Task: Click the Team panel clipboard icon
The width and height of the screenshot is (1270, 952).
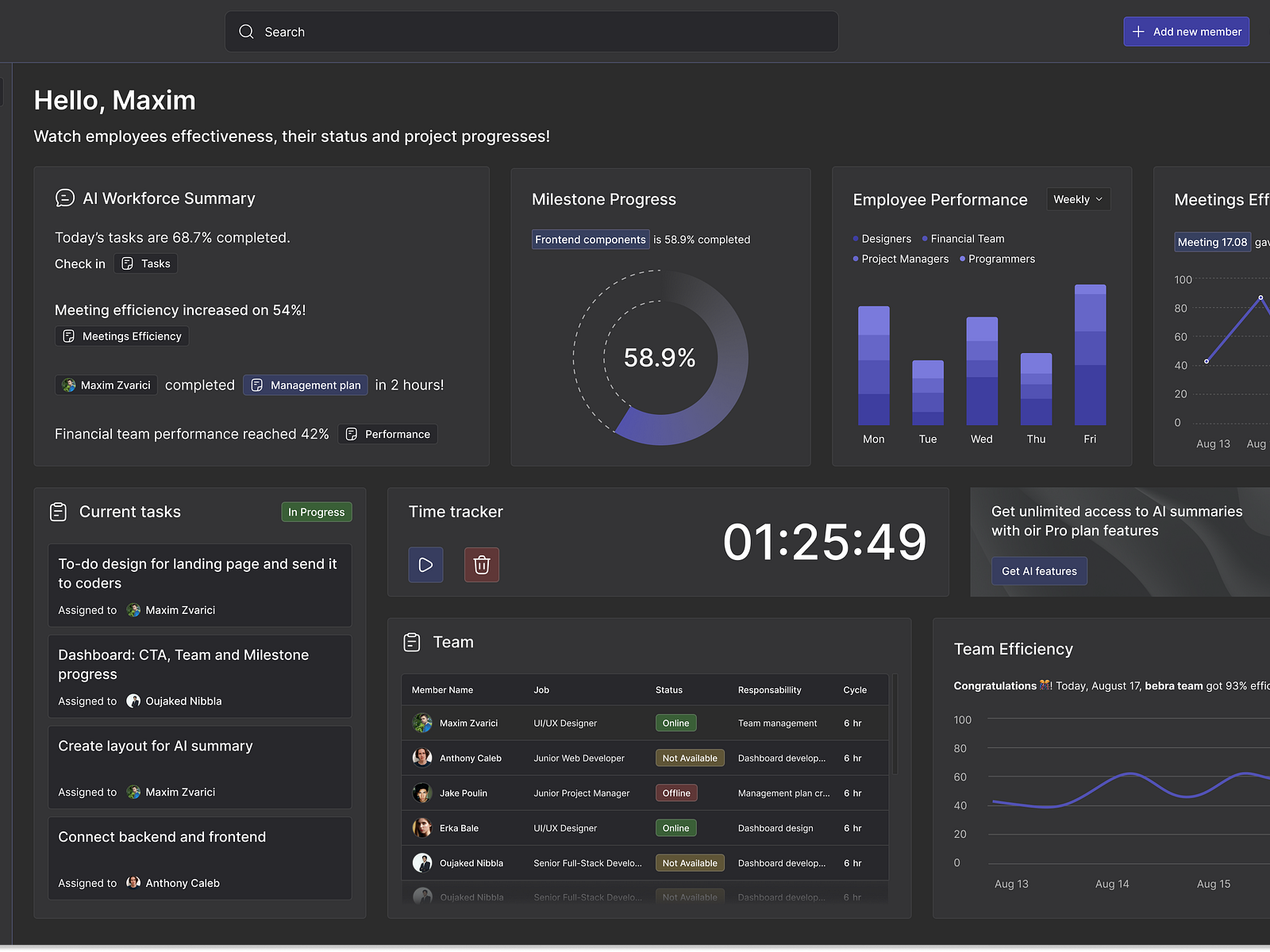Action: click(x=413, y=642)
